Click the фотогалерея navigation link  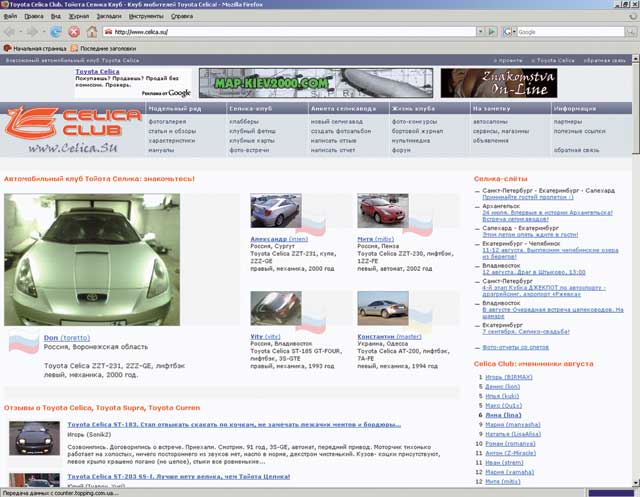169,122
